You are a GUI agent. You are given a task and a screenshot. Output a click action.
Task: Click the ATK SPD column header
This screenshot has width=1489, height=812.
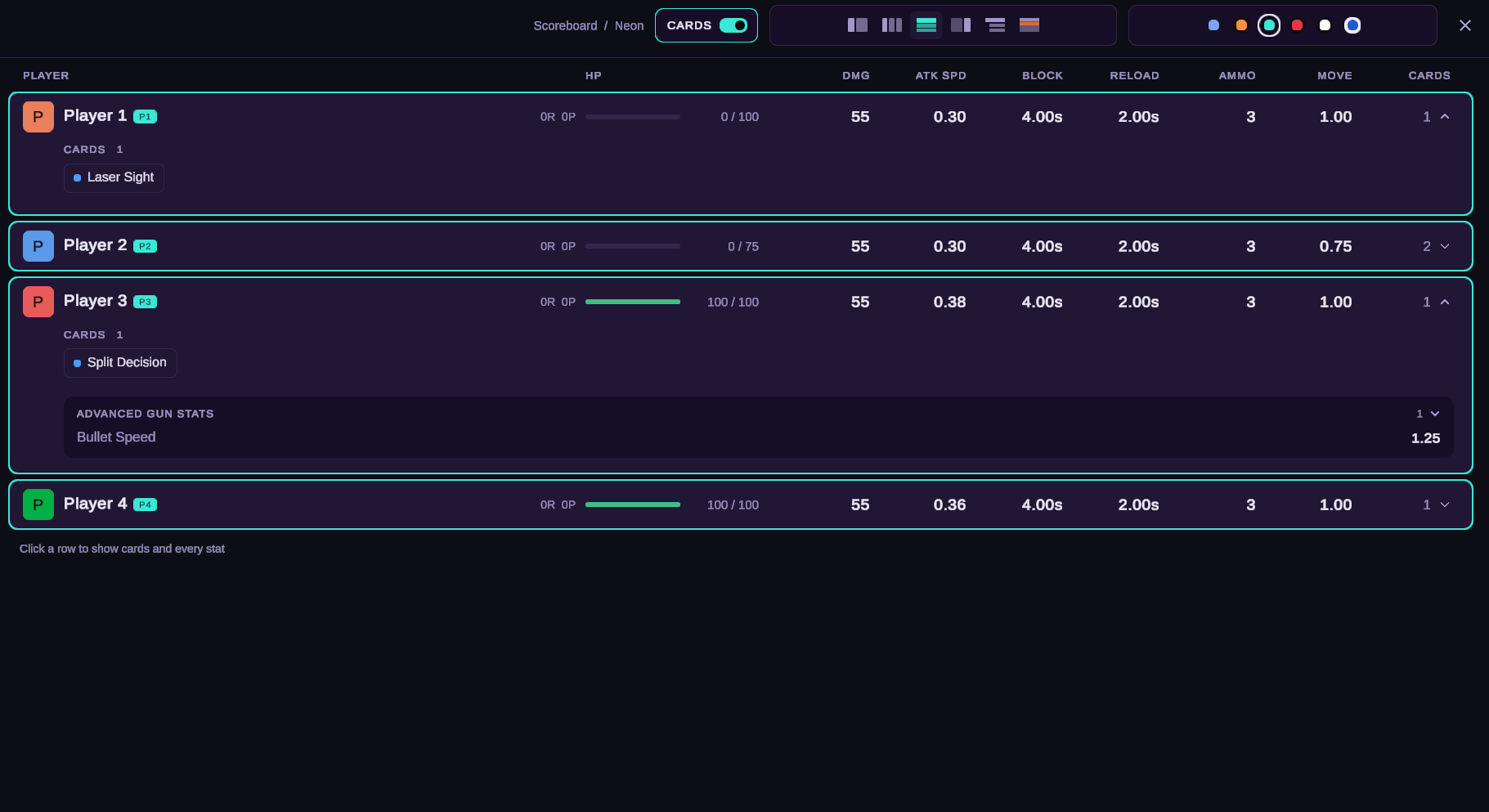point(940,75)
